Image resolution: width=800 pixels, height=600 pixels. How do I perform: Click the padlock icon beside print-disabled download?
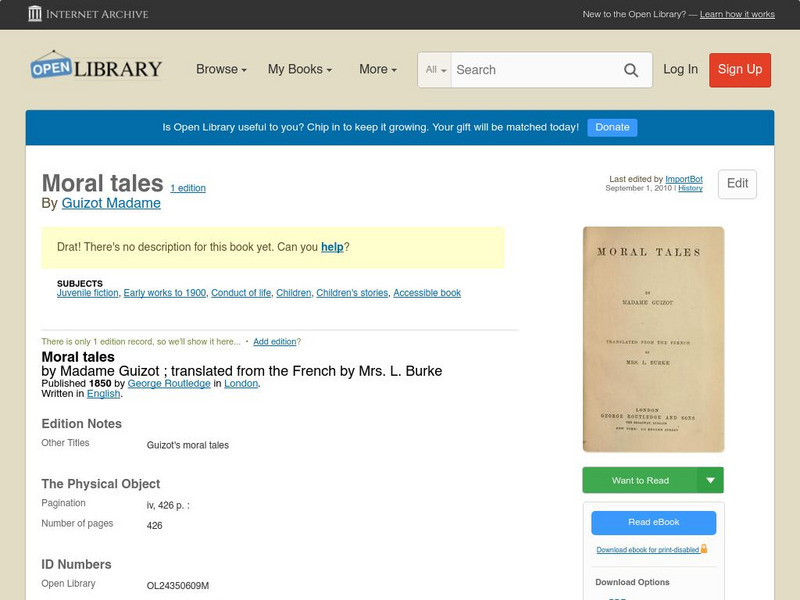click(x=705, y=547)
